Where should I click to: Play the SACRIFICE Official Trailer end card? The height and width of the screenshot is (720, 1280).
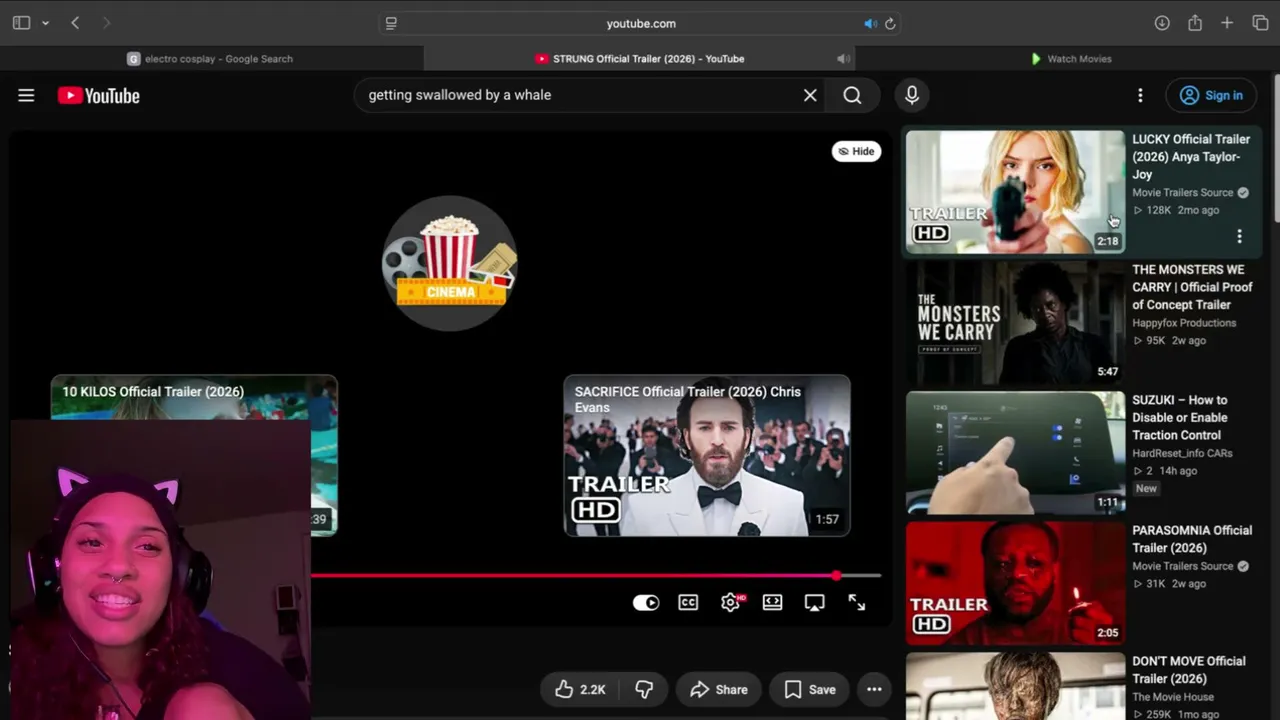[x=707, y=455]
